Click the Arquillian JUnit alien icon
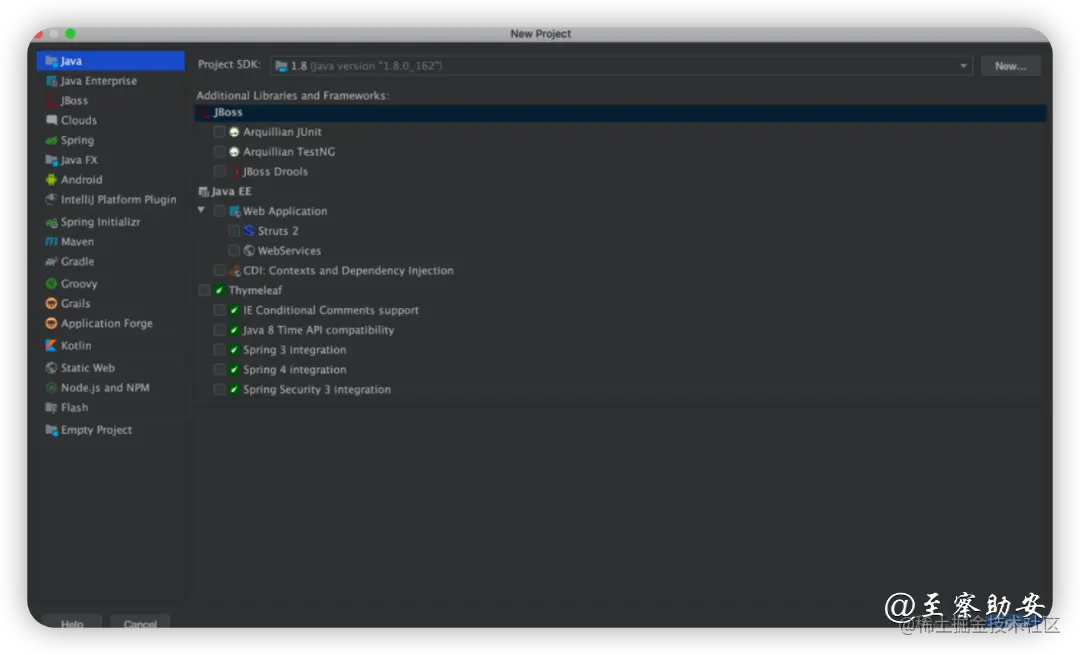 [x=234, y=132]
